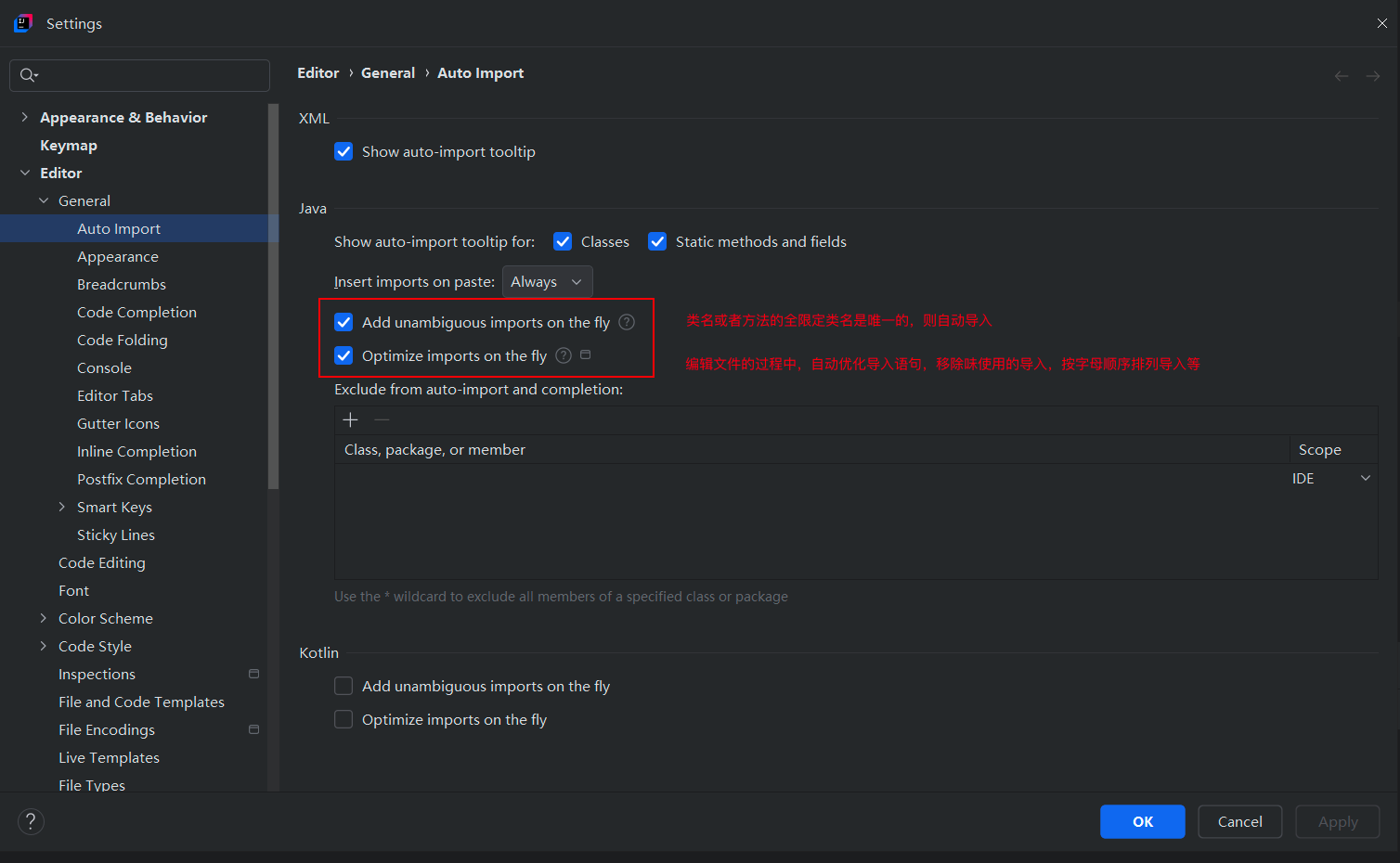Click inside the settings search field
This screenshot has width=1400, height=863.
coord(139,75)
